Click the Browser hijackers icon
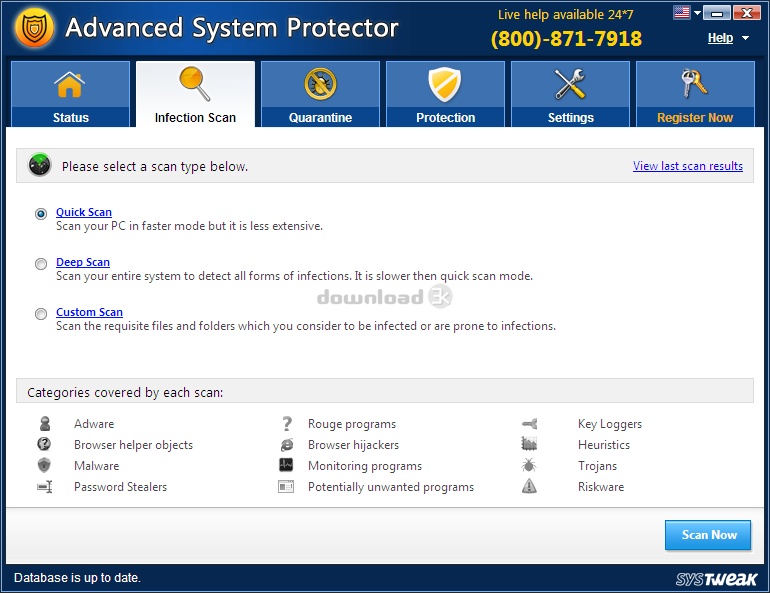Image resolution: width=770 pixels, height=593 pixels. click(x=287, y=445)
